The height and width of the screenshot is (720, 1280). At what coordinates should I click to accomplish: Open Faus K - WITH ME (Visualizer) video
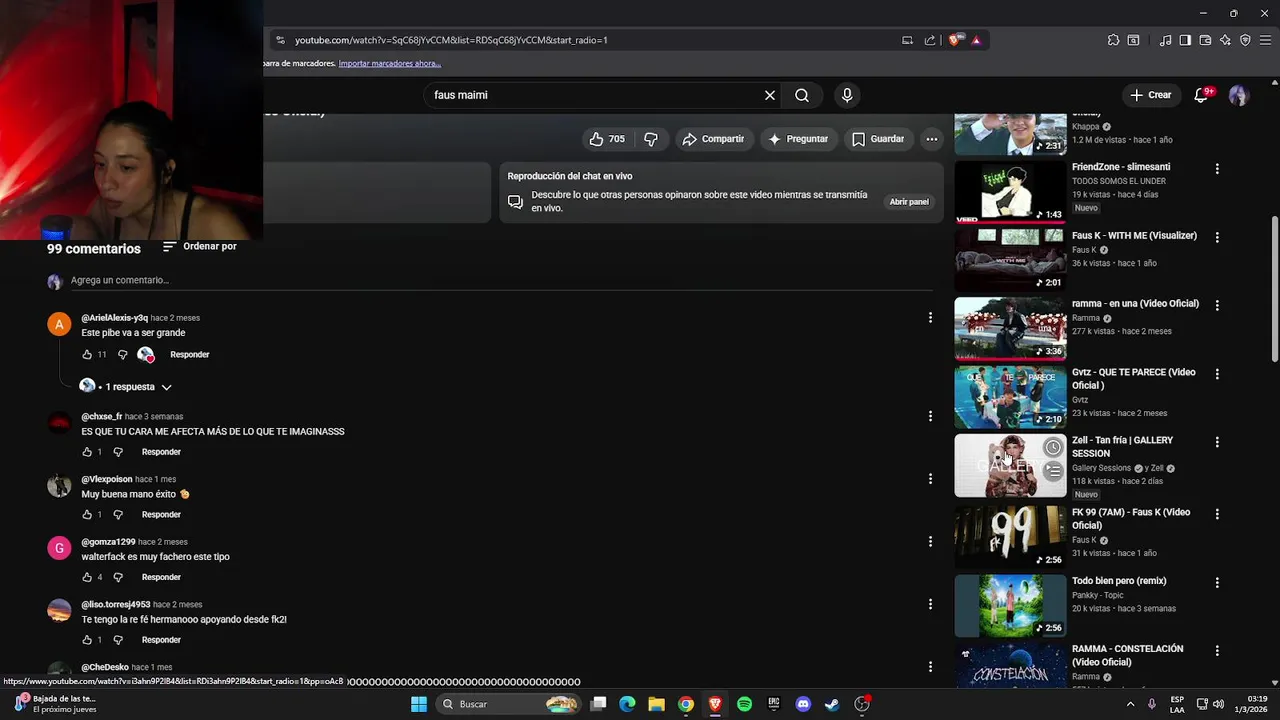coord(1010,259)
